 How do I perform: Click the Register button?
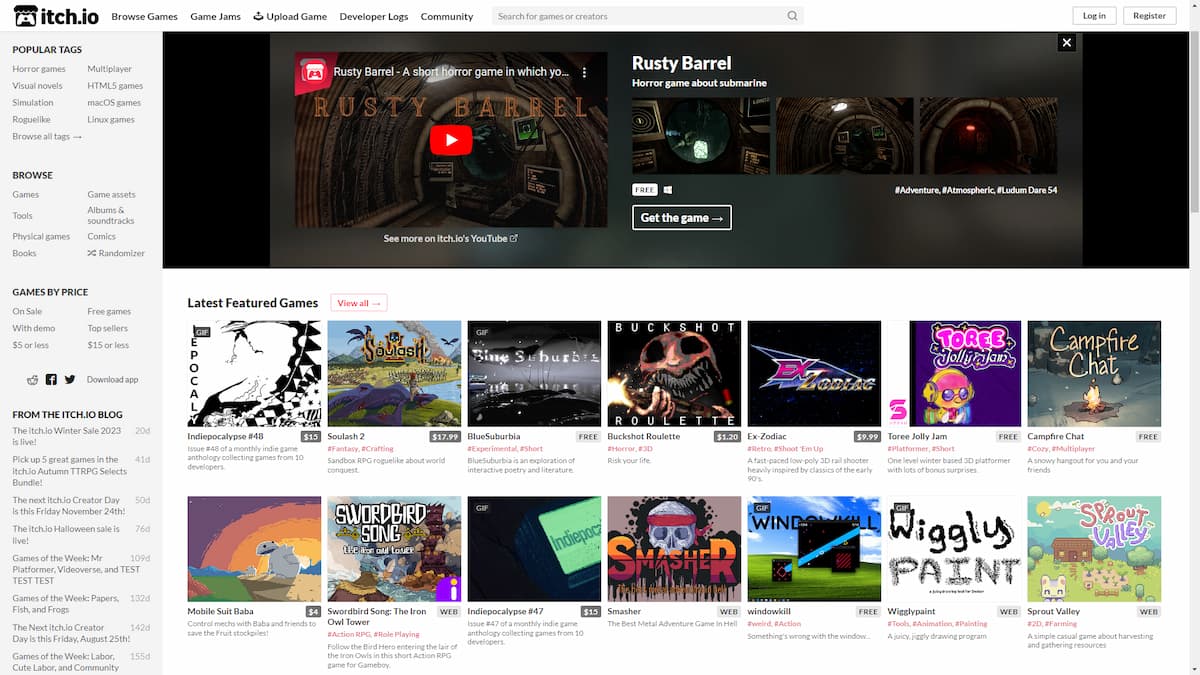tap(1149, 16)
